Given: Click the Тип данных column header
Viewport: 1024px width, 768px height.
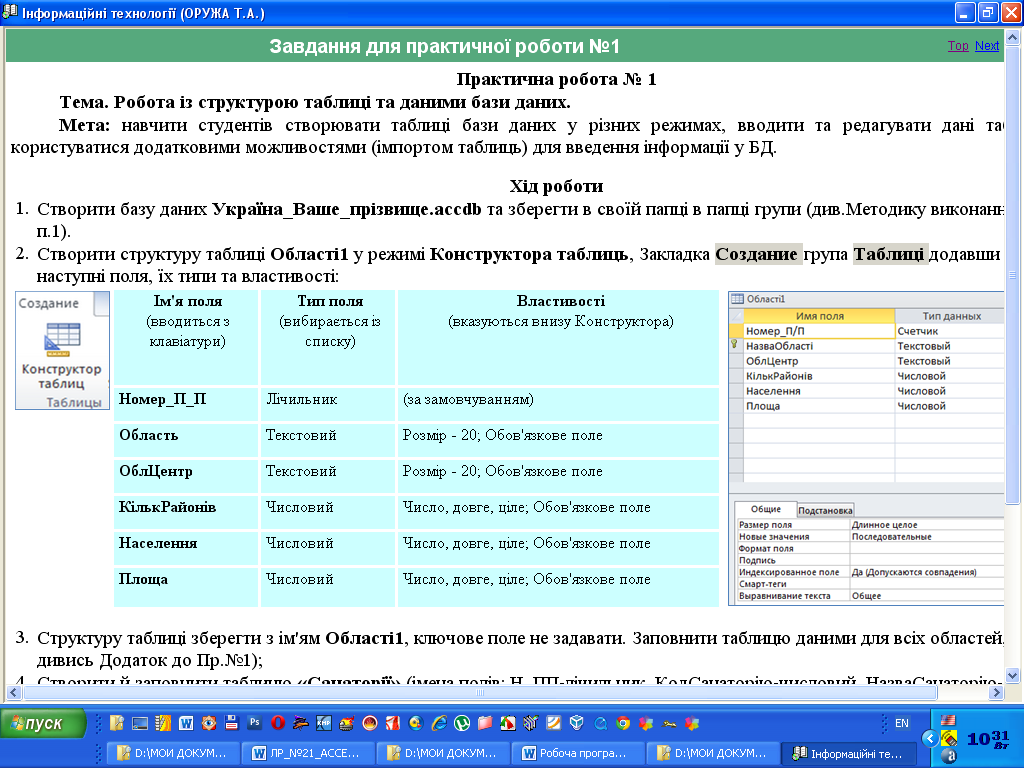Looking at the screenshot, I should pos(950,315).
